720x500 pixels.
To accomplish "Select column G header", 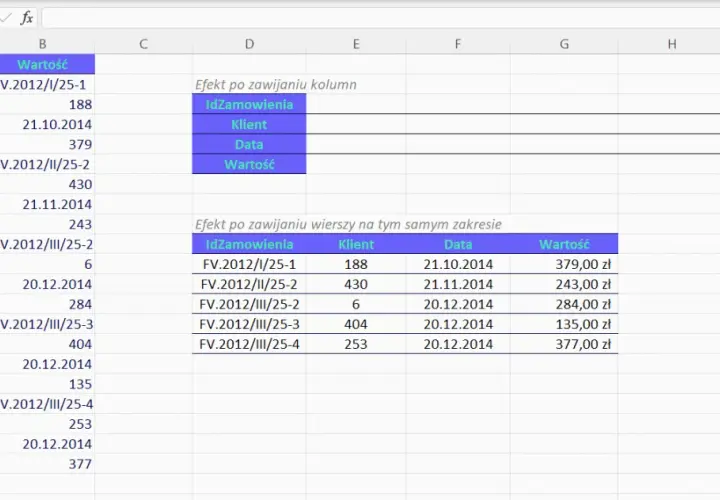I will (564, 44).
